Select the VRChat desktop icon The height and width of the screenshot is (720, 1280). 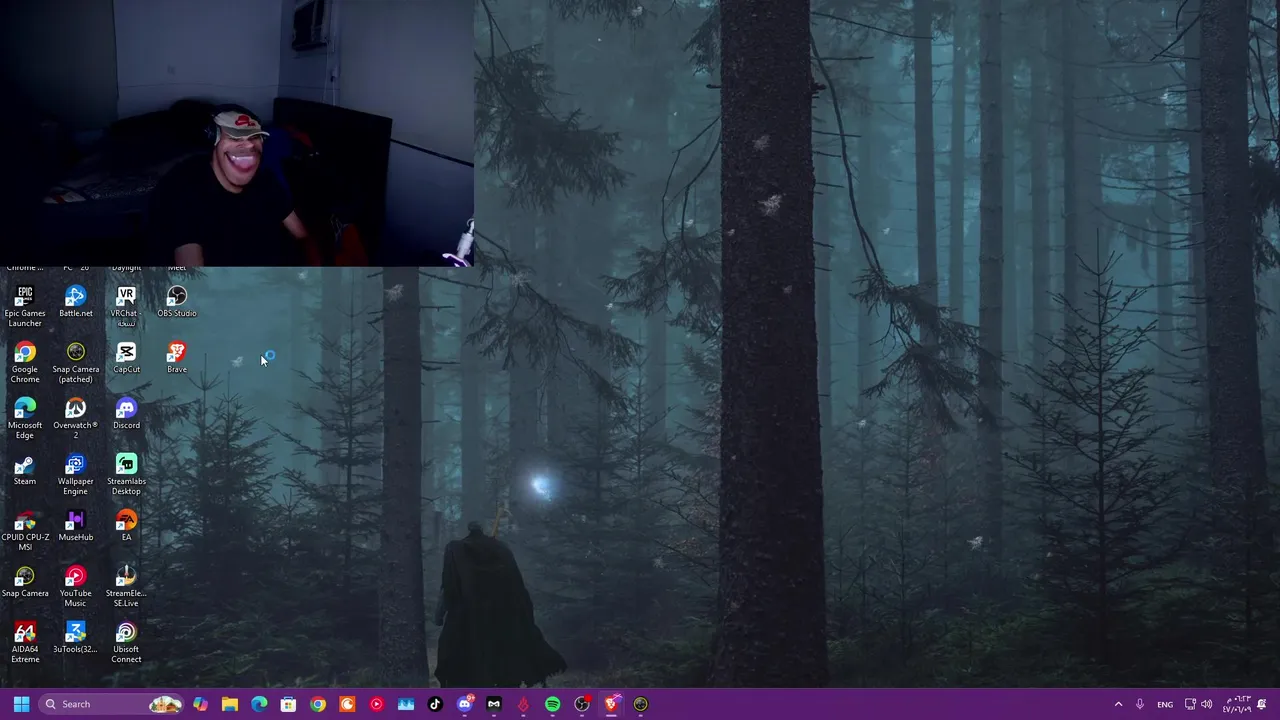126,306
